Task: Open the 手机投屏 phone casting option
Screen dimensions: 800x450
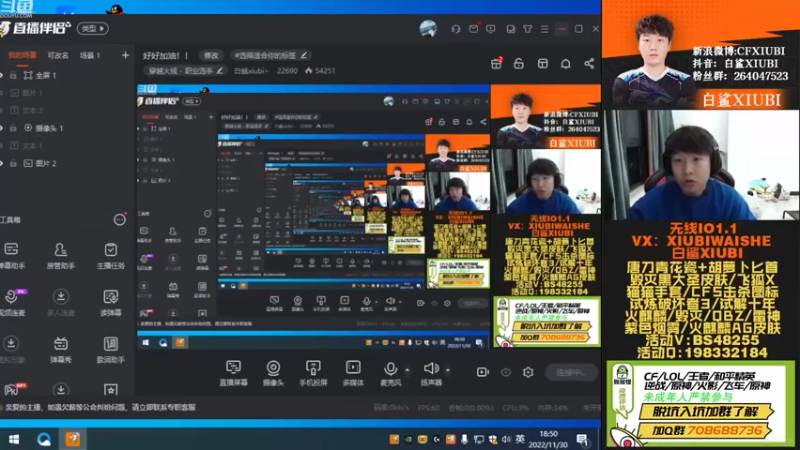Action: pyautogui.click(x=313, y=373)
